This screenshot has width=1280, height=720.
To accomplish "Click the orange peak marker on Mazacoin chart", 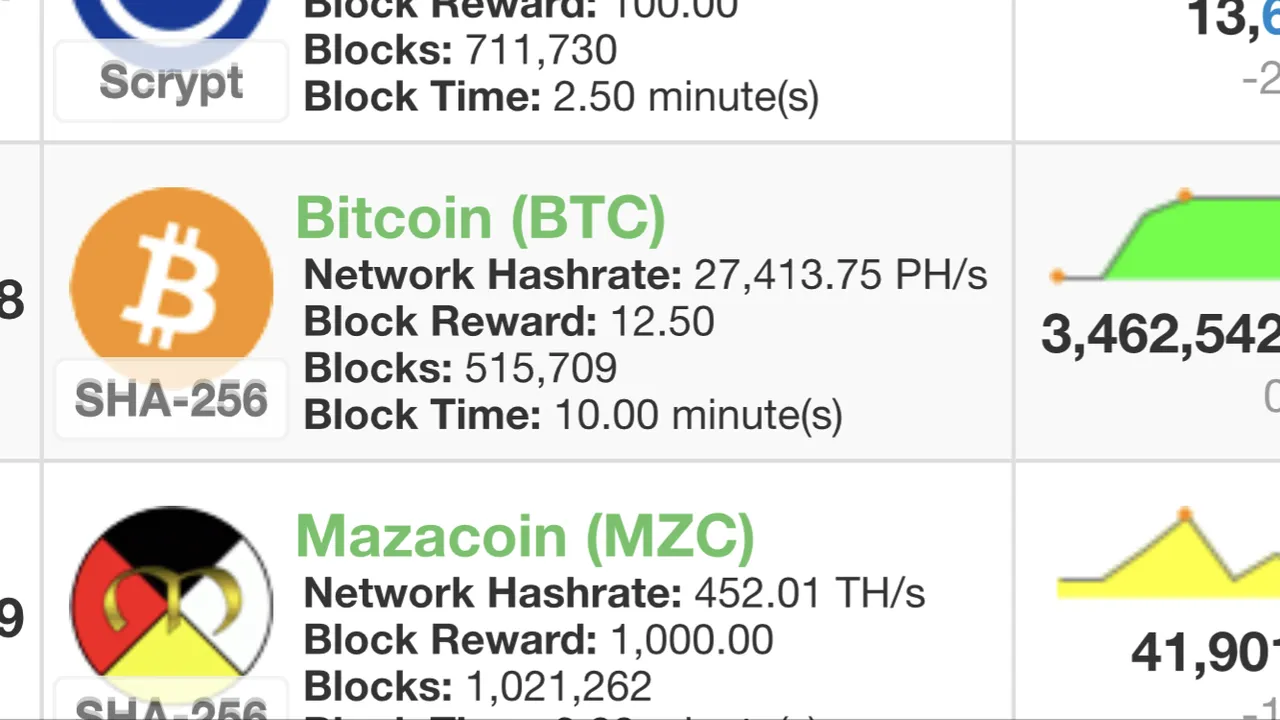I will click(1185, 516).
